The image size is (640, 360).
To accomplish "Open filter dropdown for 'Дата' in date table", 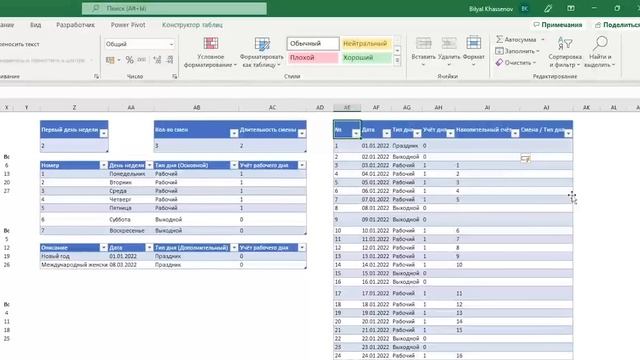I will 387,133.
